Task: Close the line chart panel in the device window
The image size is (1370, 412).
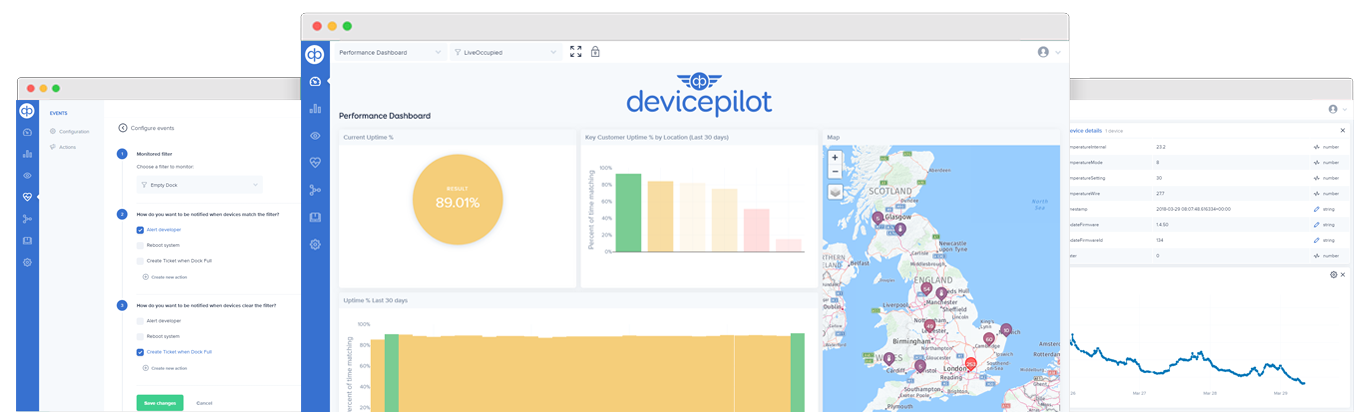Action: tap(1343, 274)
